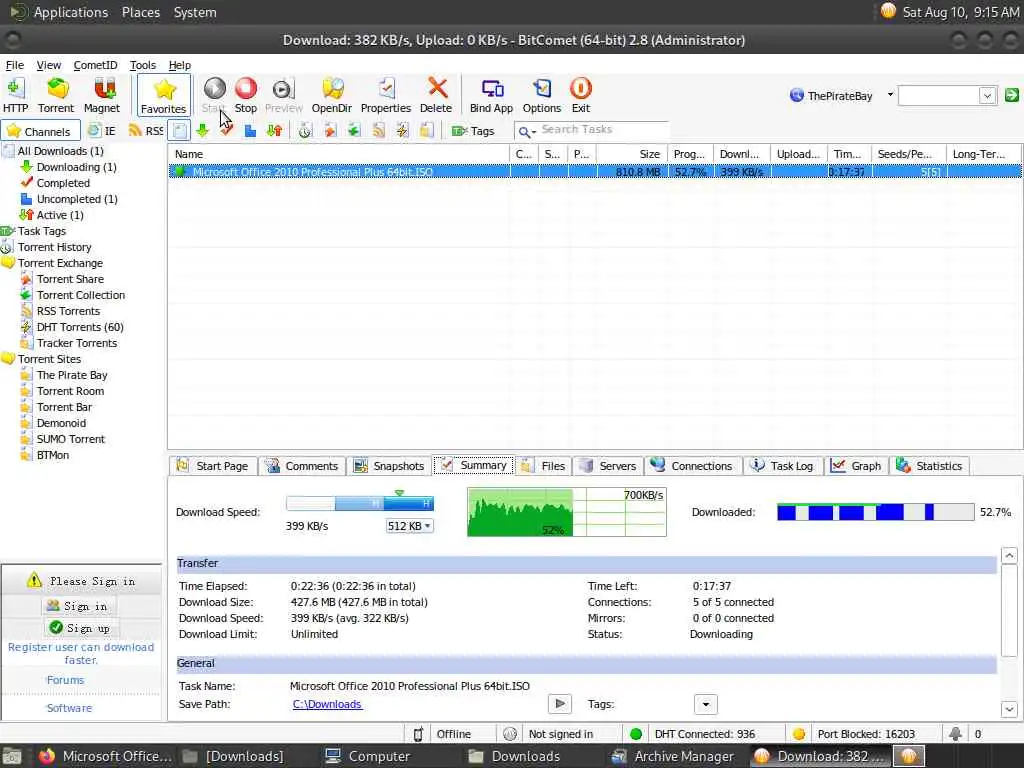Viewport: 1024px width, 768px height.
Task: Click the play arrow button beside Save Path
Action: click(560, 704)
